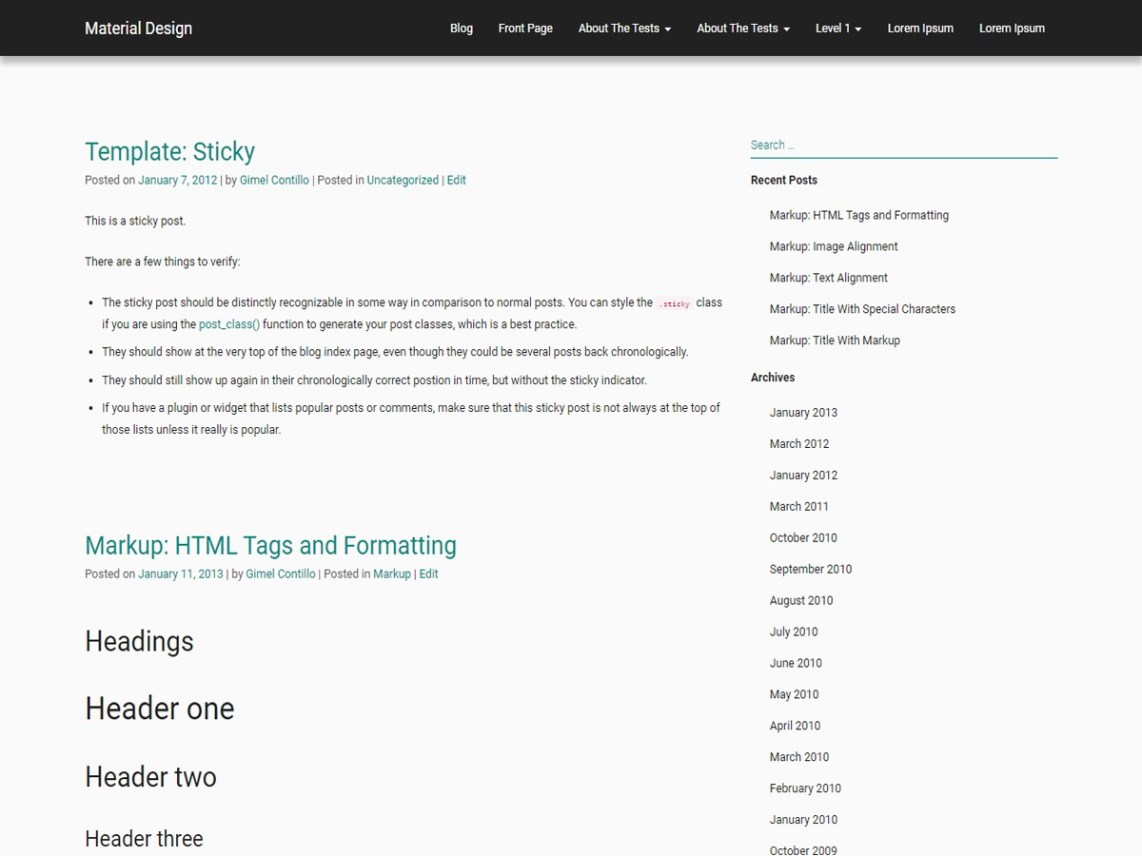Edit the Template: Sticky post
Image resolution: width=1142 pixels, height=856 pixels.
point(456,180)
